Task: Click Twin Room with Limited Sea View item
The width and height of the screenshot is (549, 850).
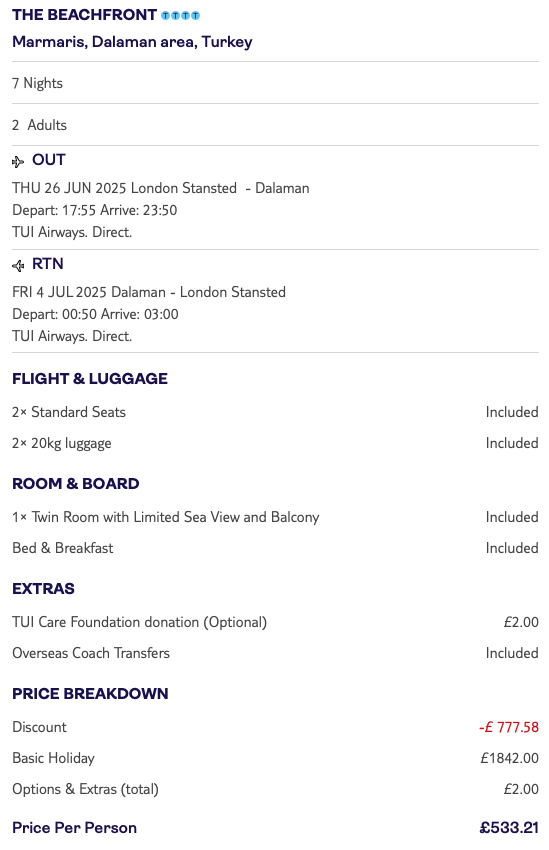Action: coord(166,517)
